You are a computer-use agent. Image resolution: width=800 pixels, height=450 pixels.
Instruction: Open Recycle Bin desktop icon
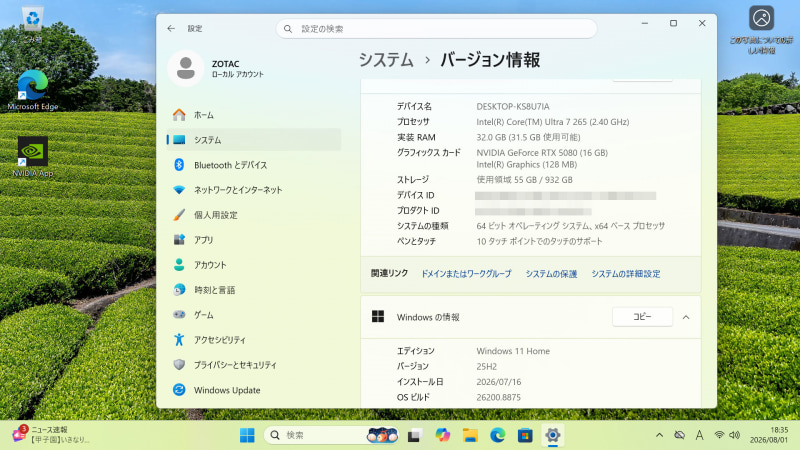click(33, 23)
